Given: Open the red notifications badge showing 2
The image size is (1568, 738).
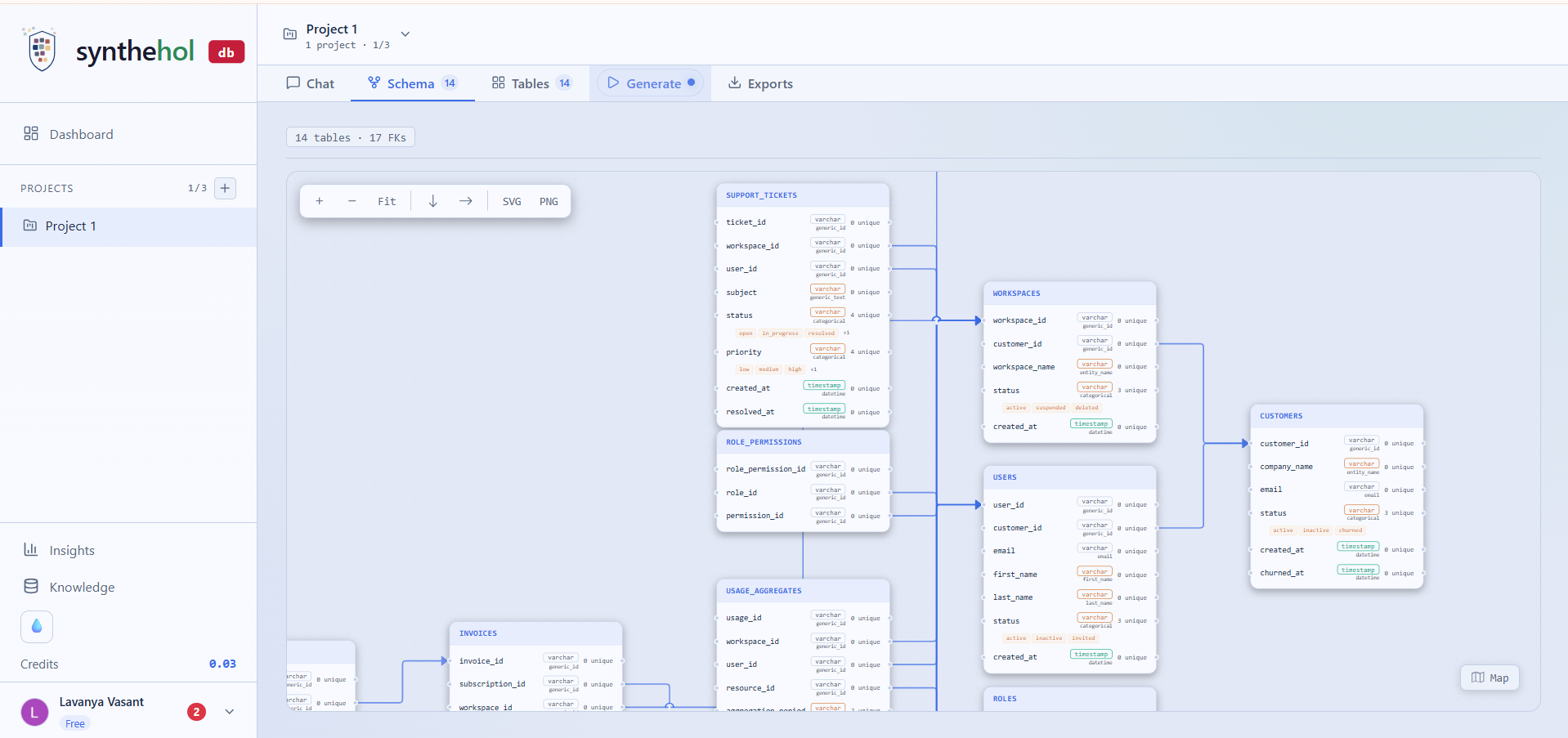Looking at the screenshot, I should click(x=196, y=712).
